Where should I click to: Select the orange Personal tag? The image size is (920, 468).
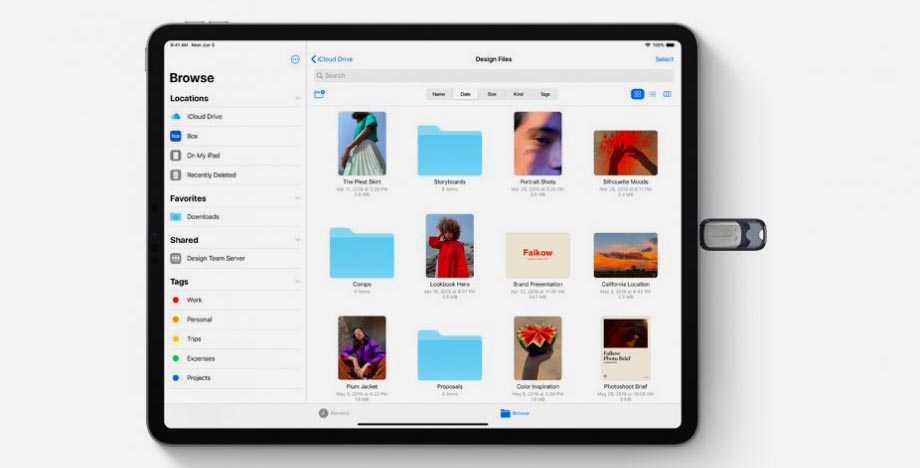pos(235,320)
